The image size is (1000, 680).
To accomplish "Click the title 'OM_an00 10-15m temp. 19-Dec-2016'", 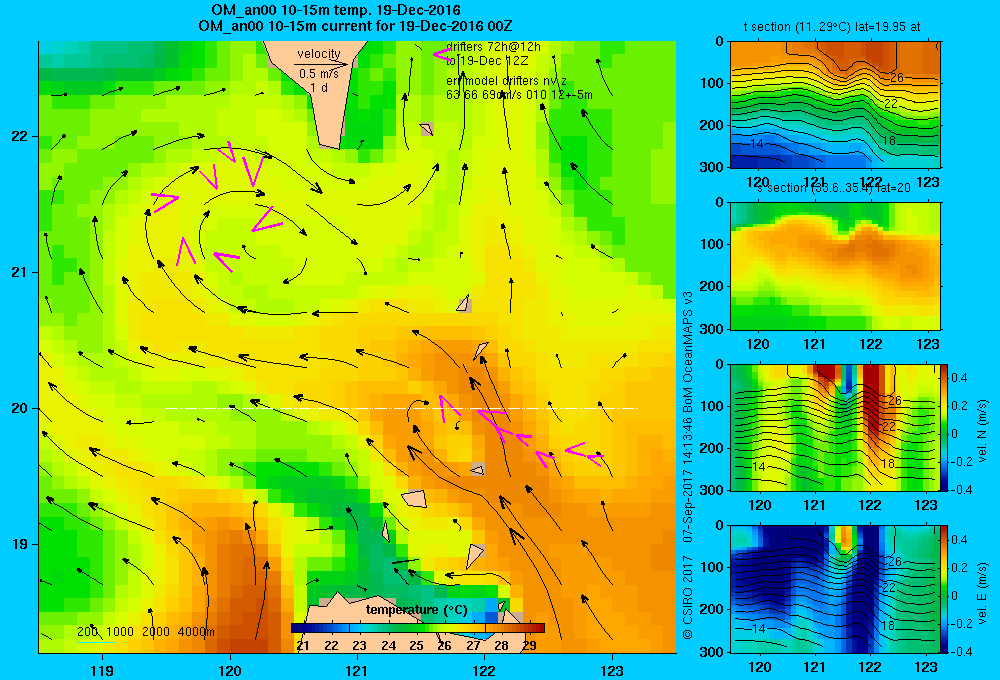I will click(335, 10).
